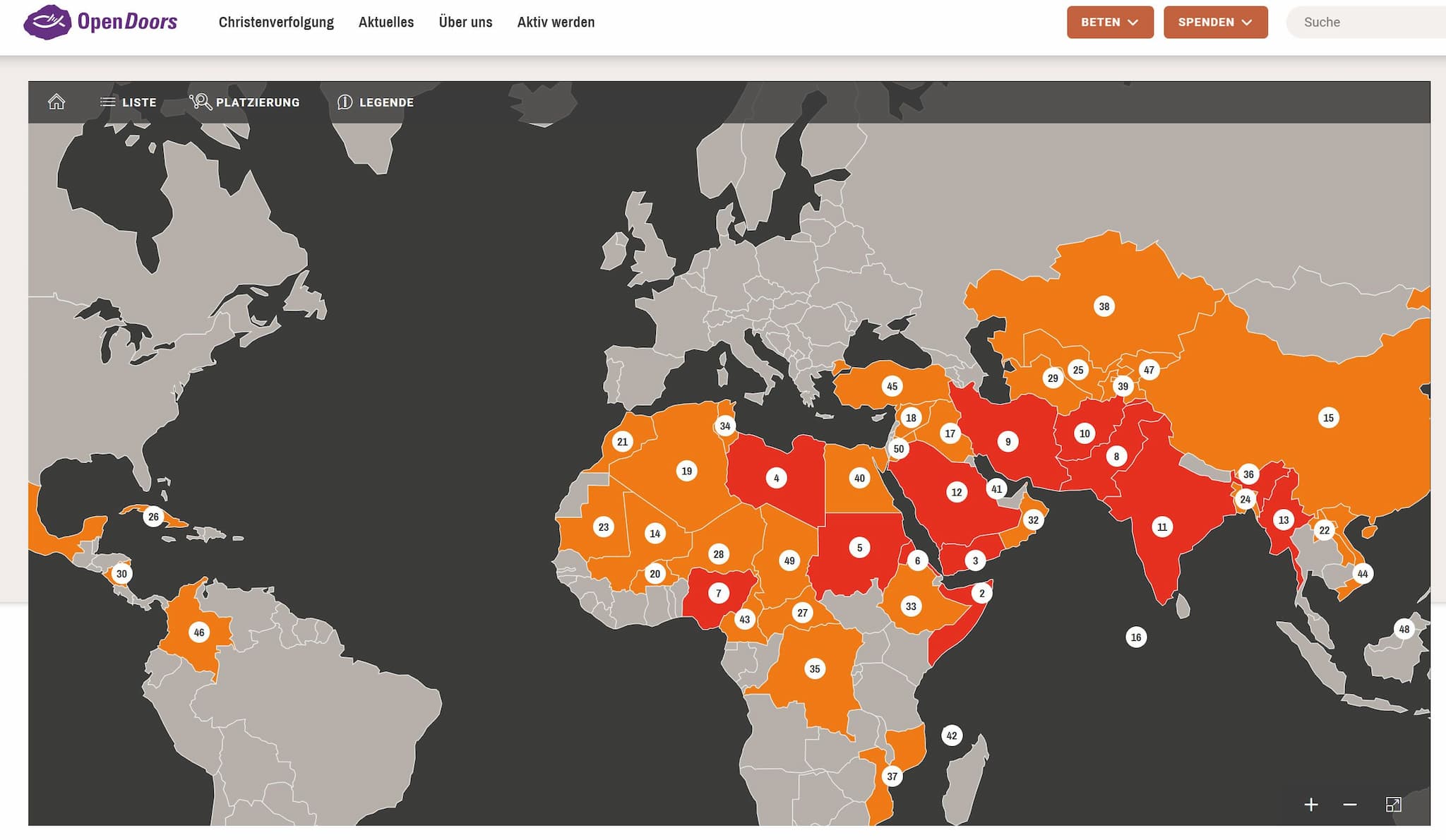Select map marker 25 on Uzbekistan

coord(1078,370)
